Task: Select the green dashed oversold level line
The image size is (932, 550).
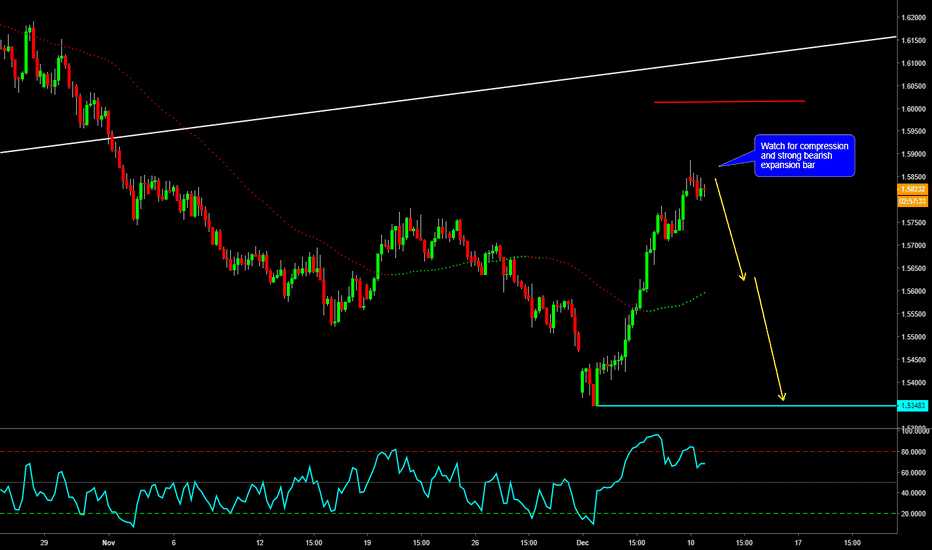Action: 448,514
